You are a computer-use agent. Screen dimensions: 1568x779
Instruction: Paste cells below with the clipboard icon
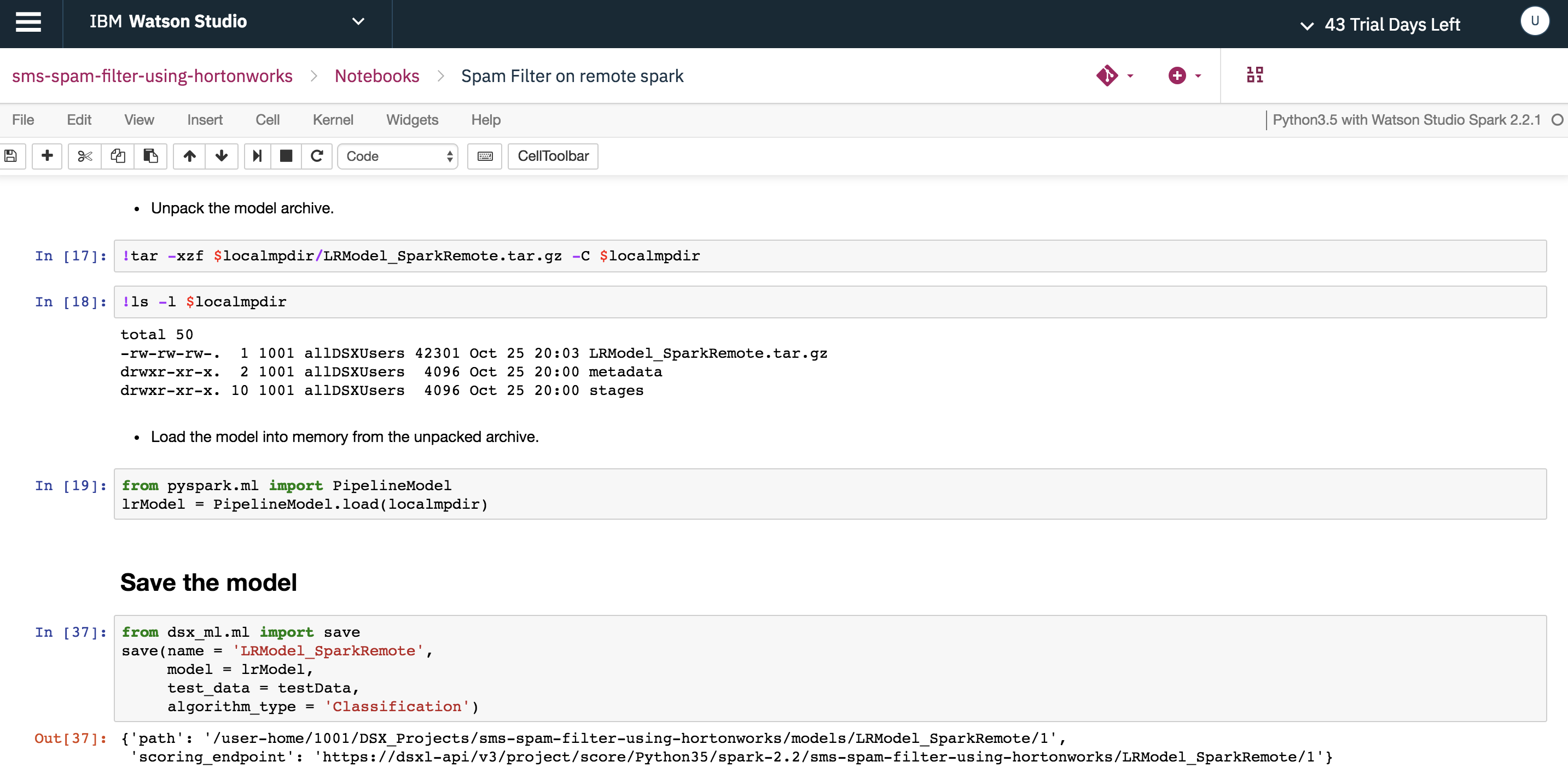[150, 156]
